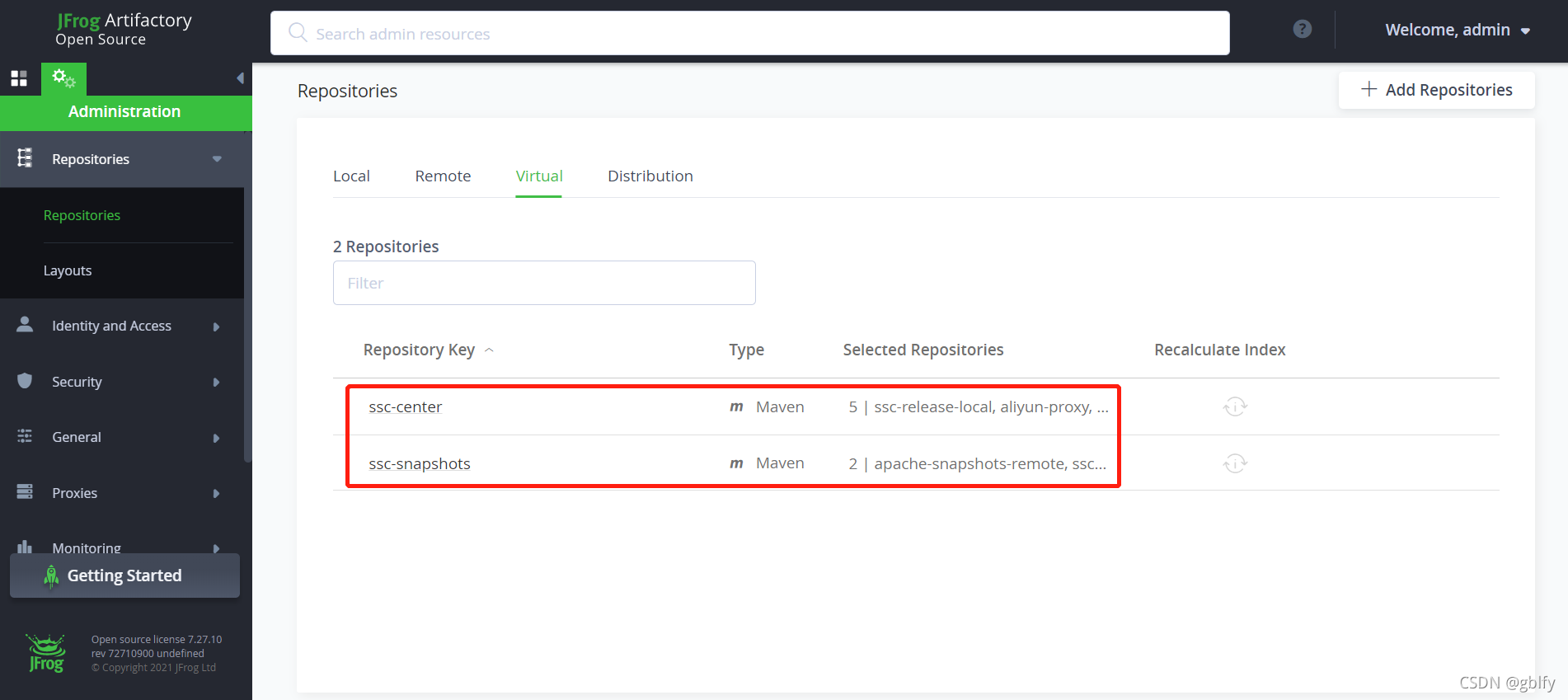Click the Administration header label
The image size is (1568, 700).
point(124,111)
